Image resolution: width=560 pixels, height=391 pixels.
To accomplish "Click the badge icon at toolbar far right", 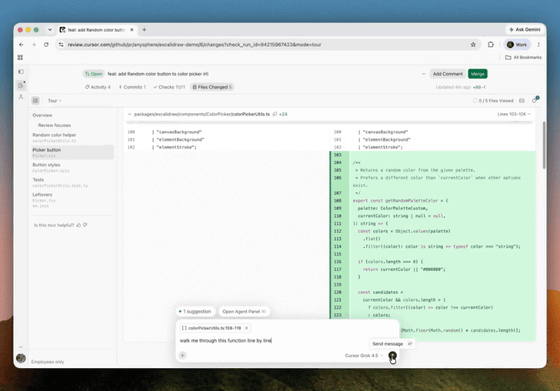I will pyautogui.click(x=535, y=100).
